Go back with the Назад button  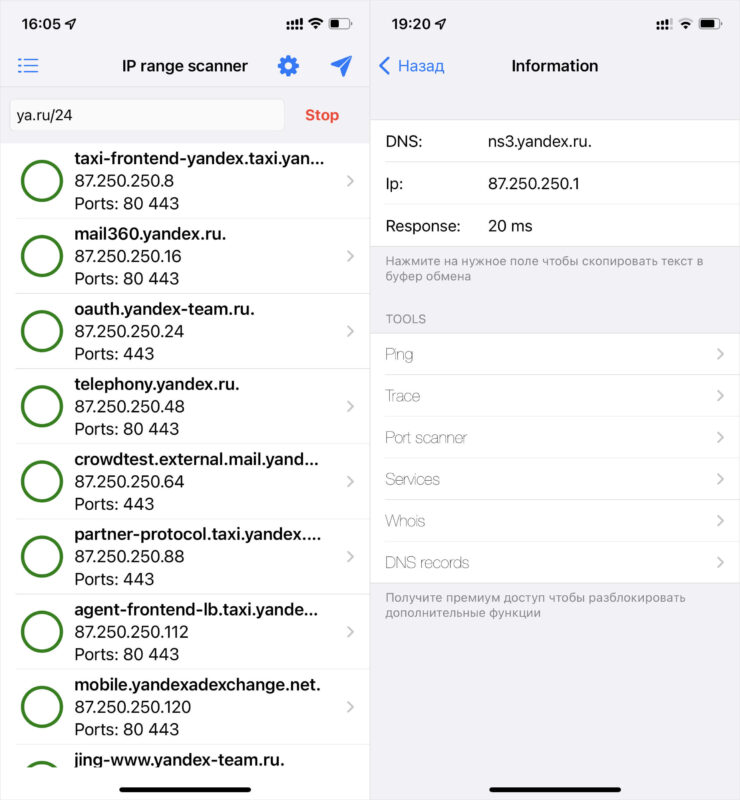[411, 66]
